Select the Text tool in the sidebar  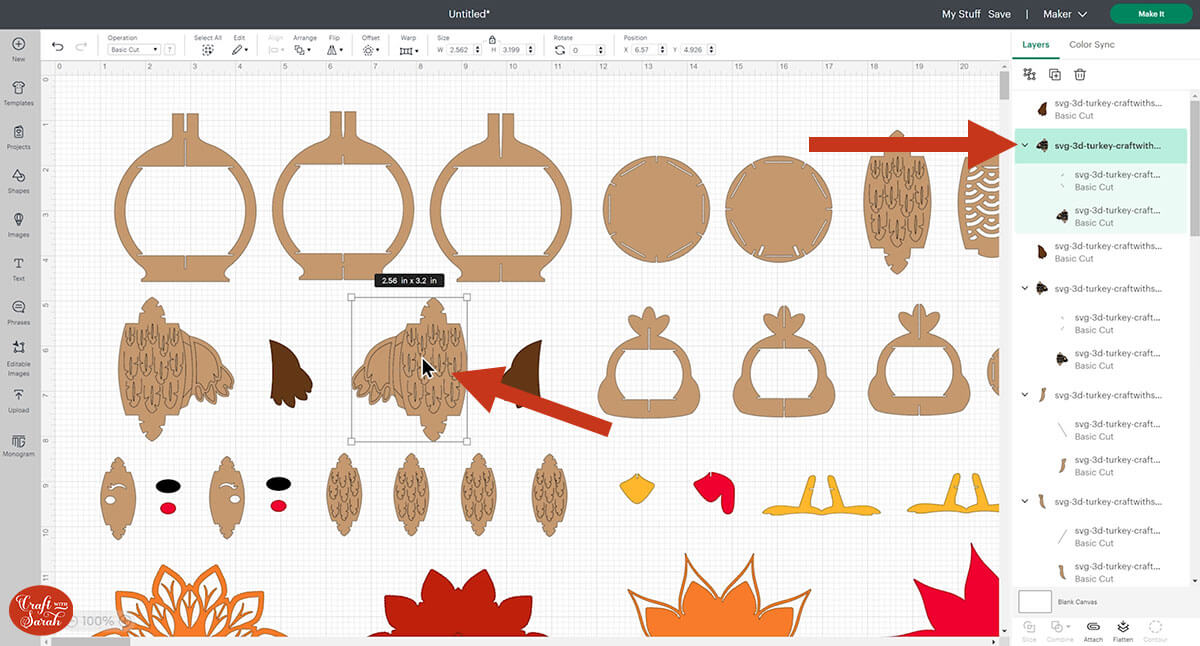coord(18,267)
